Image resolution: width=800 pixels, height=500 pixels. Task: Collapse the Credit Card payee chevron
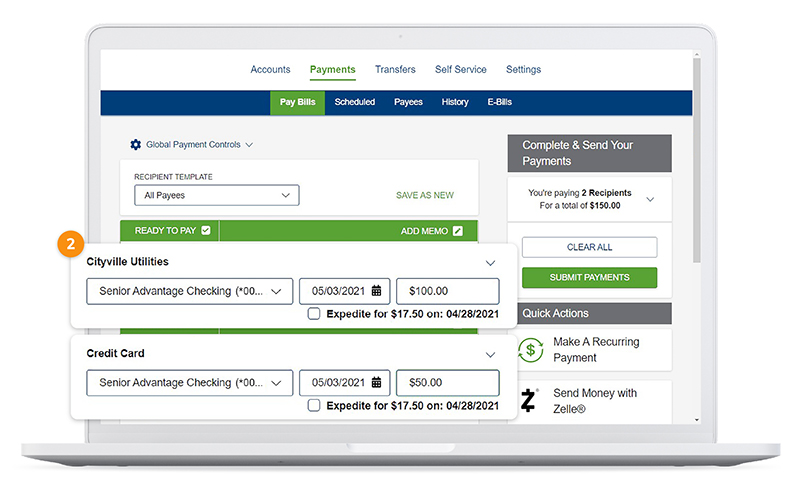click(x=490, y=355)
